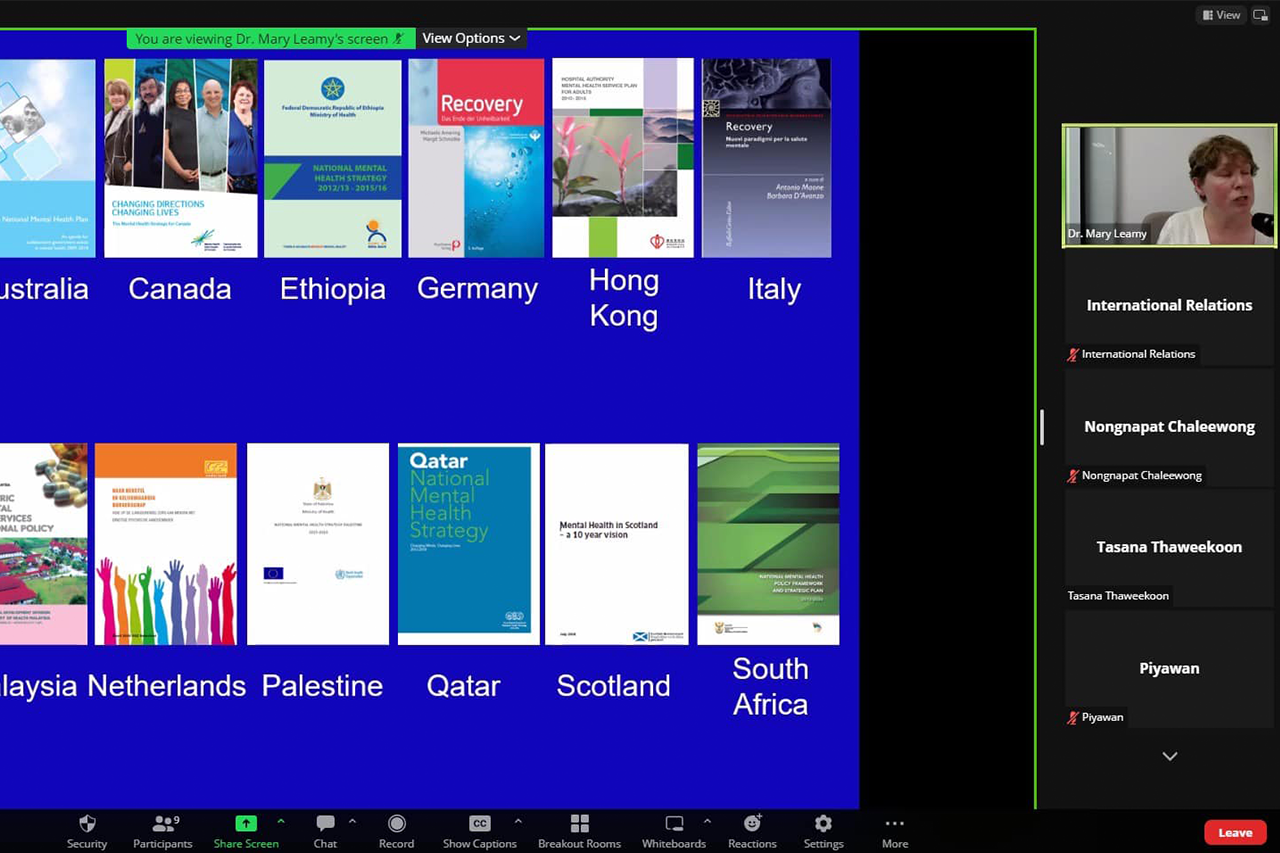
Task: Select Nongnapat Chaleewong participant tile
Action: coord(1169,428)
